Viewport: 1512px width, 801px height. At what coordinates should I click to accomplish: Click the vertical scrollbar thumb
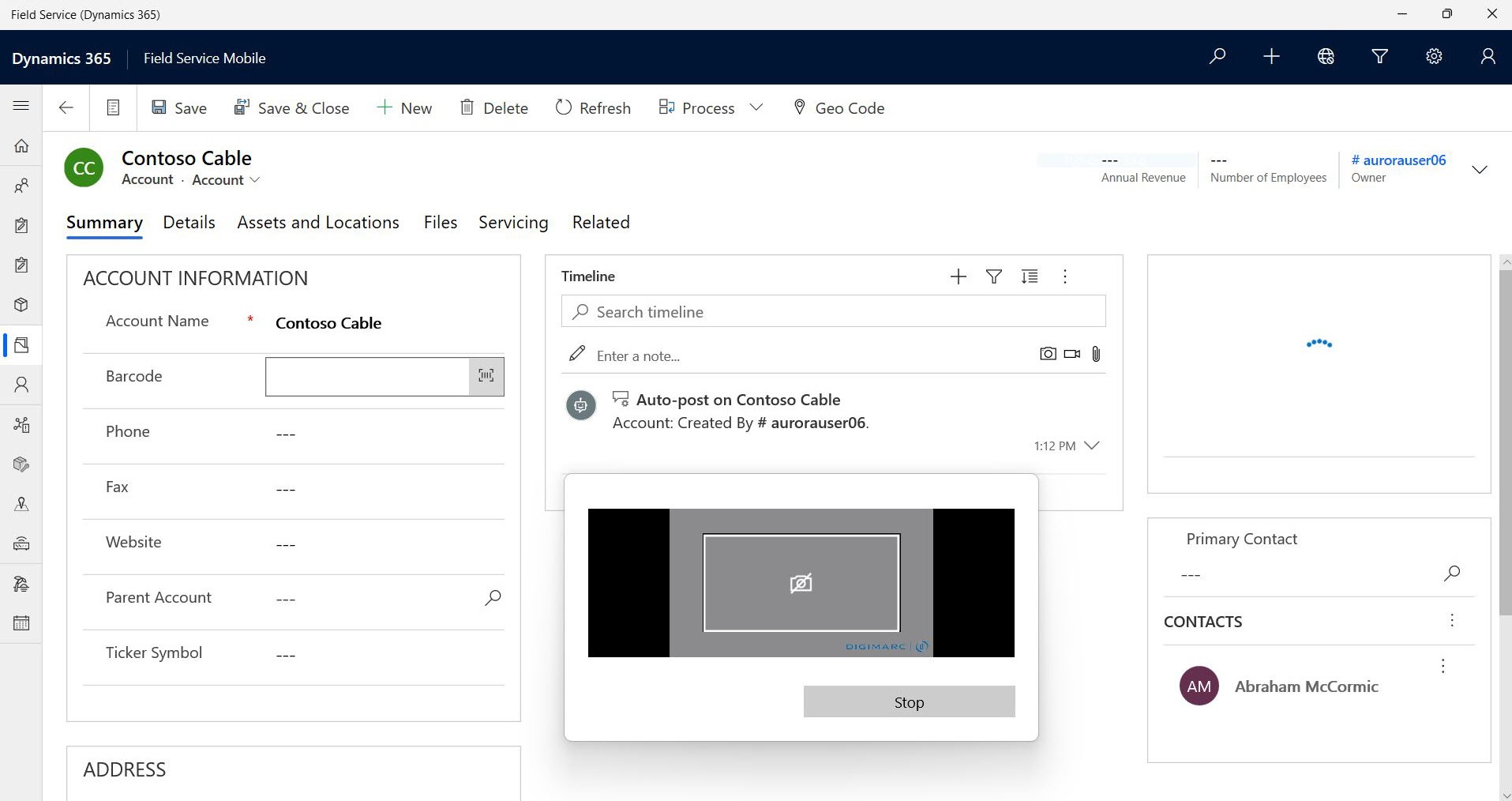1505,442
